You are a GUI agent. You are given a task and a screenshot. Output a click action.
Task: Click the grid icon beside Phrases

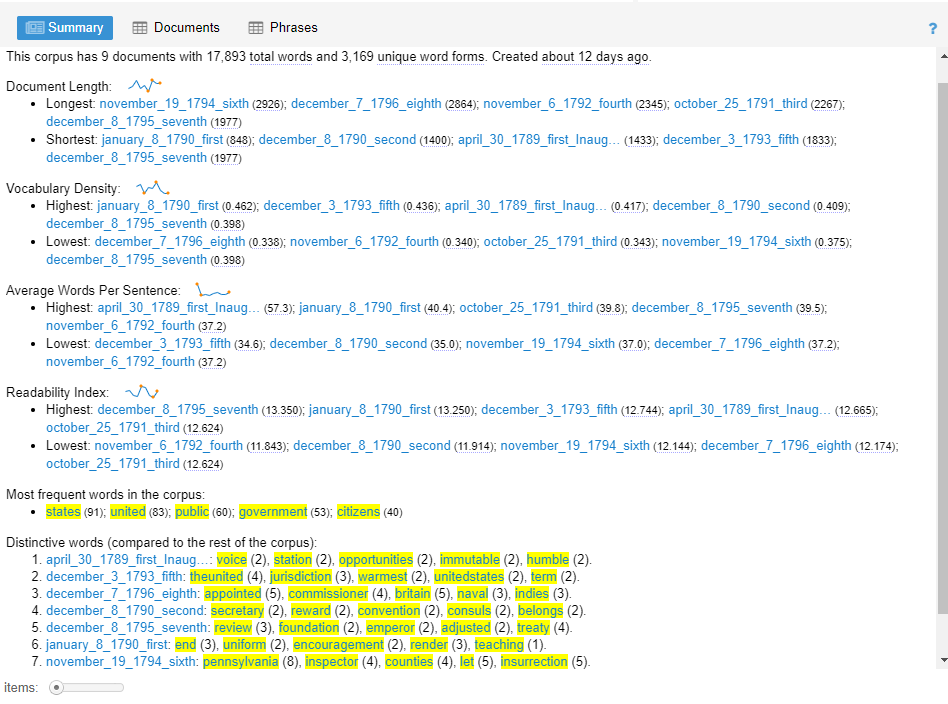(x=254, y=27)
